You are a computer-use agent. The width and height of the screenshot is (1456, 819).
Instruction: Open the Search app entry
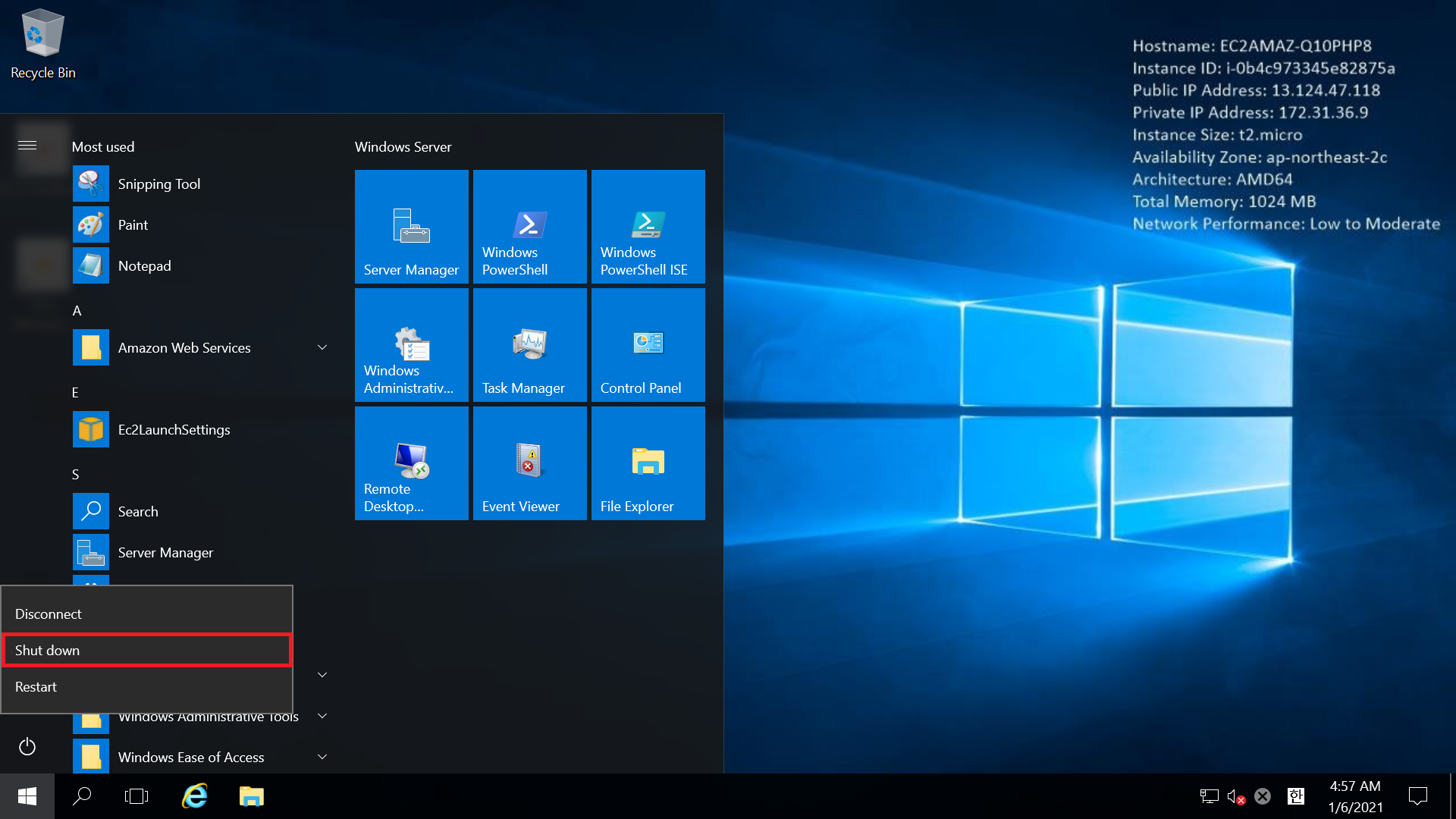[202, 512]
